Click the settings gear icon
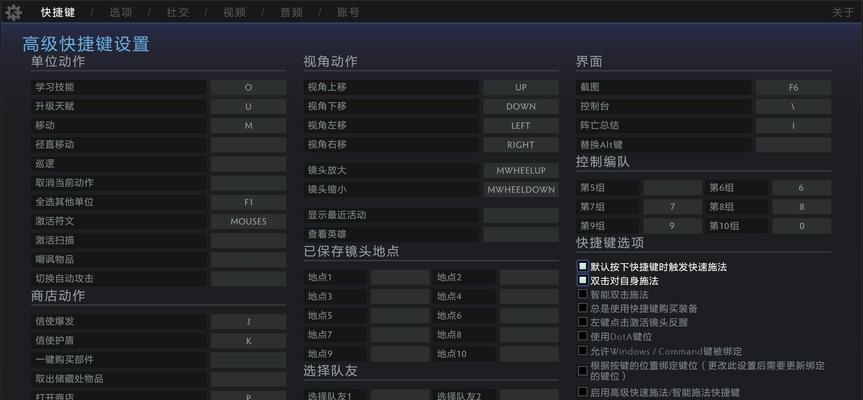 coord(13,12)
